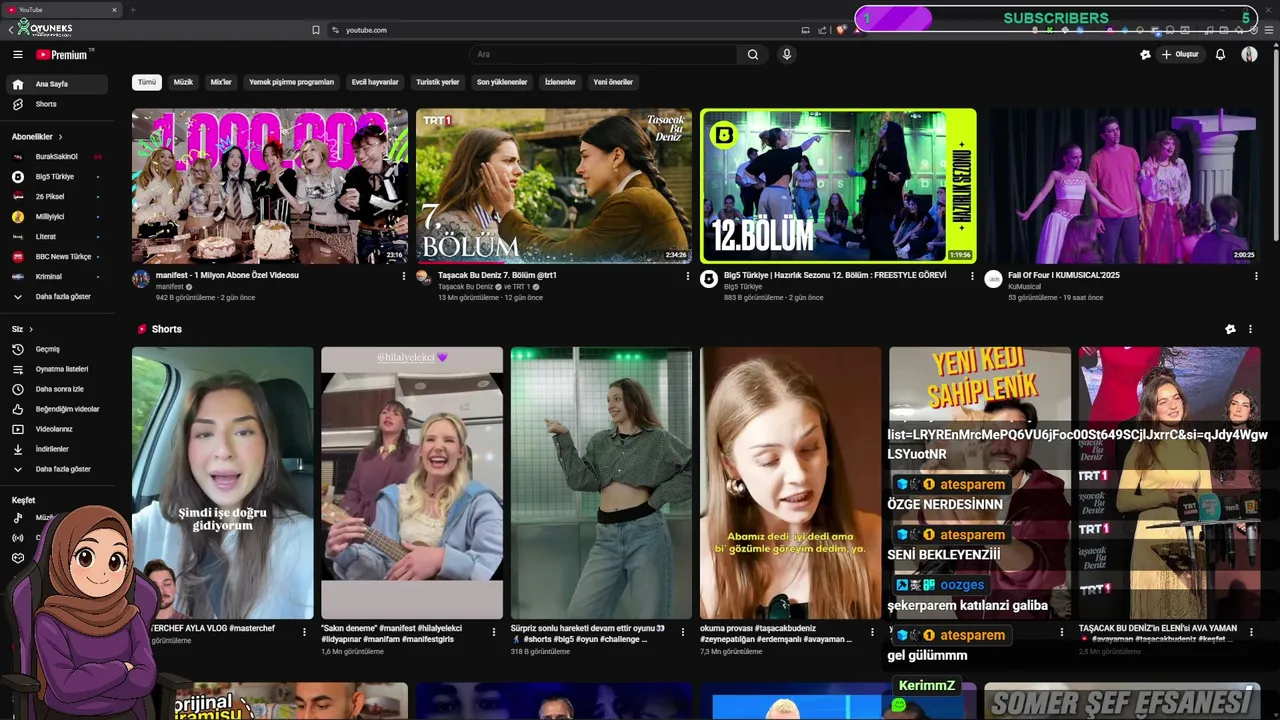This screenshot has width=1280, height=720.
Task: Open the Abonelikler section chevron
Action: [60, 137]
